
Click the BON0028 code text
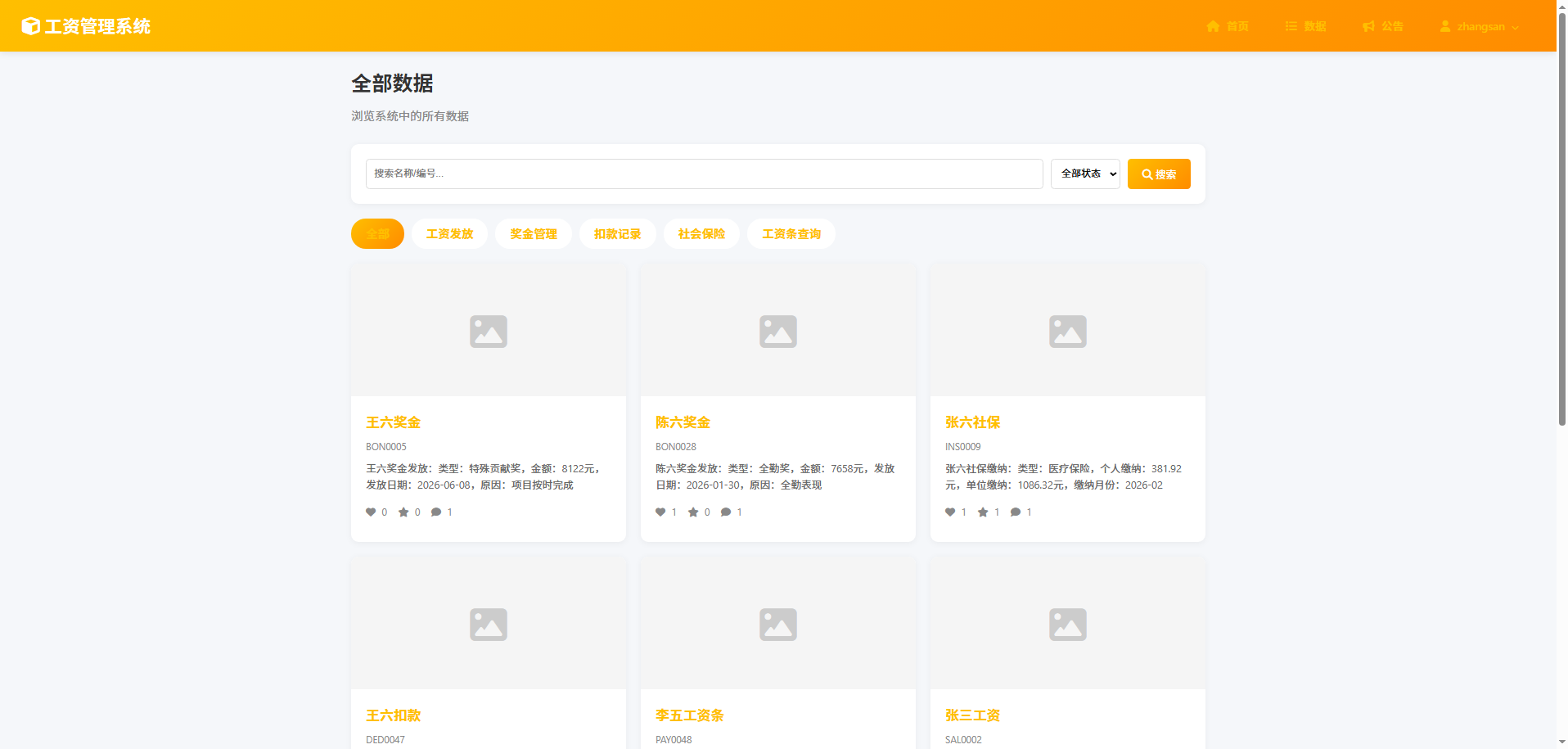[676, 447]
